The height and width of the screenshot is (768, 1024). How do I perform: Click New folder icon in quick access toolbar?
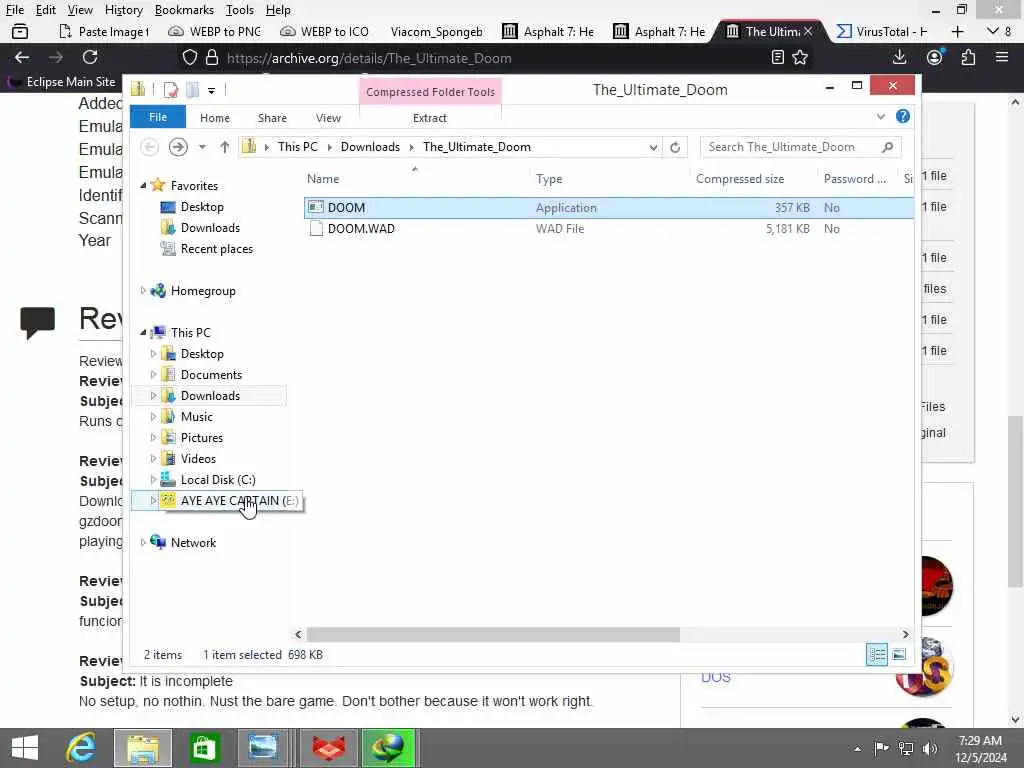click(193, 89)
